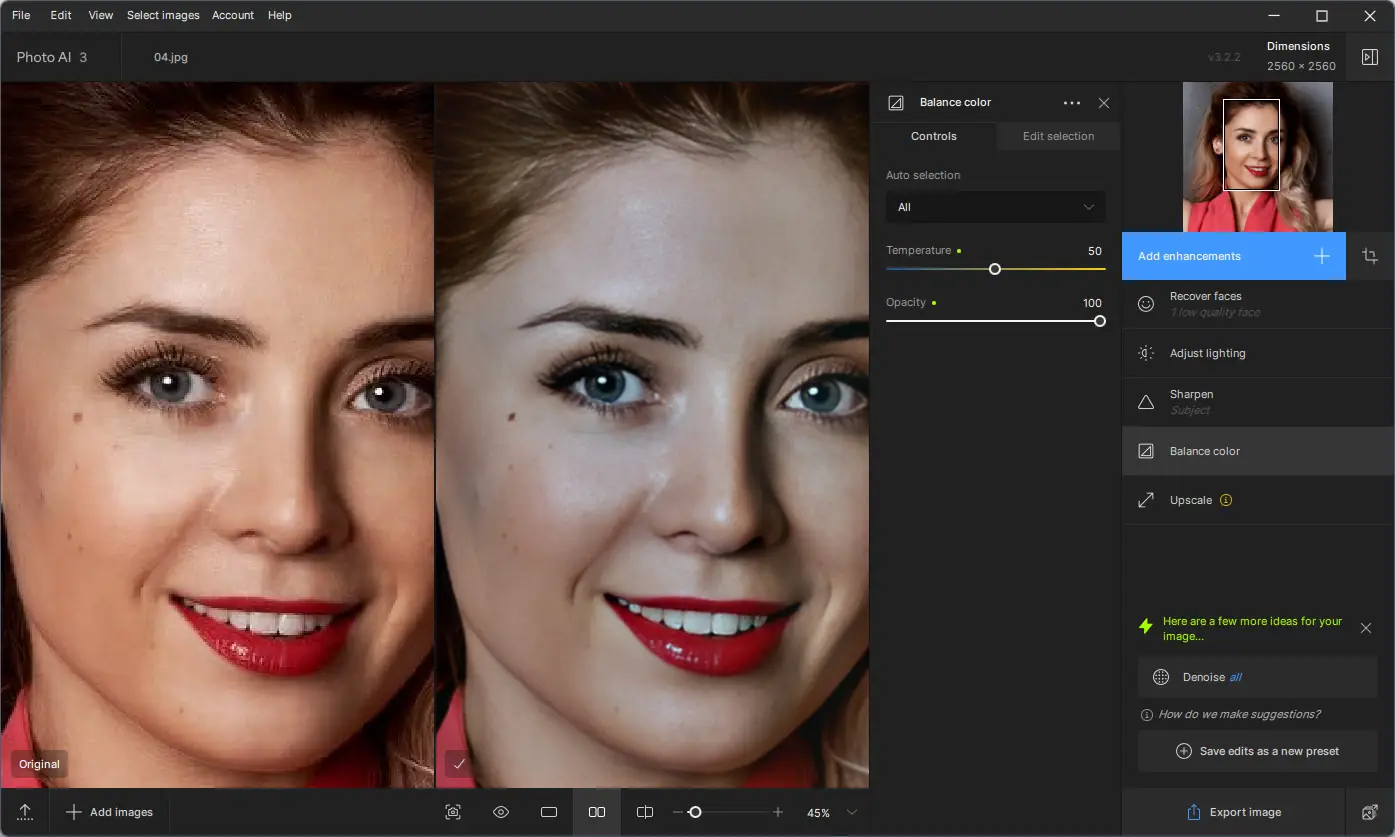Screen dimensions: 1395x837
Task: Select the split slider view icon
Action: click(645, 812)
